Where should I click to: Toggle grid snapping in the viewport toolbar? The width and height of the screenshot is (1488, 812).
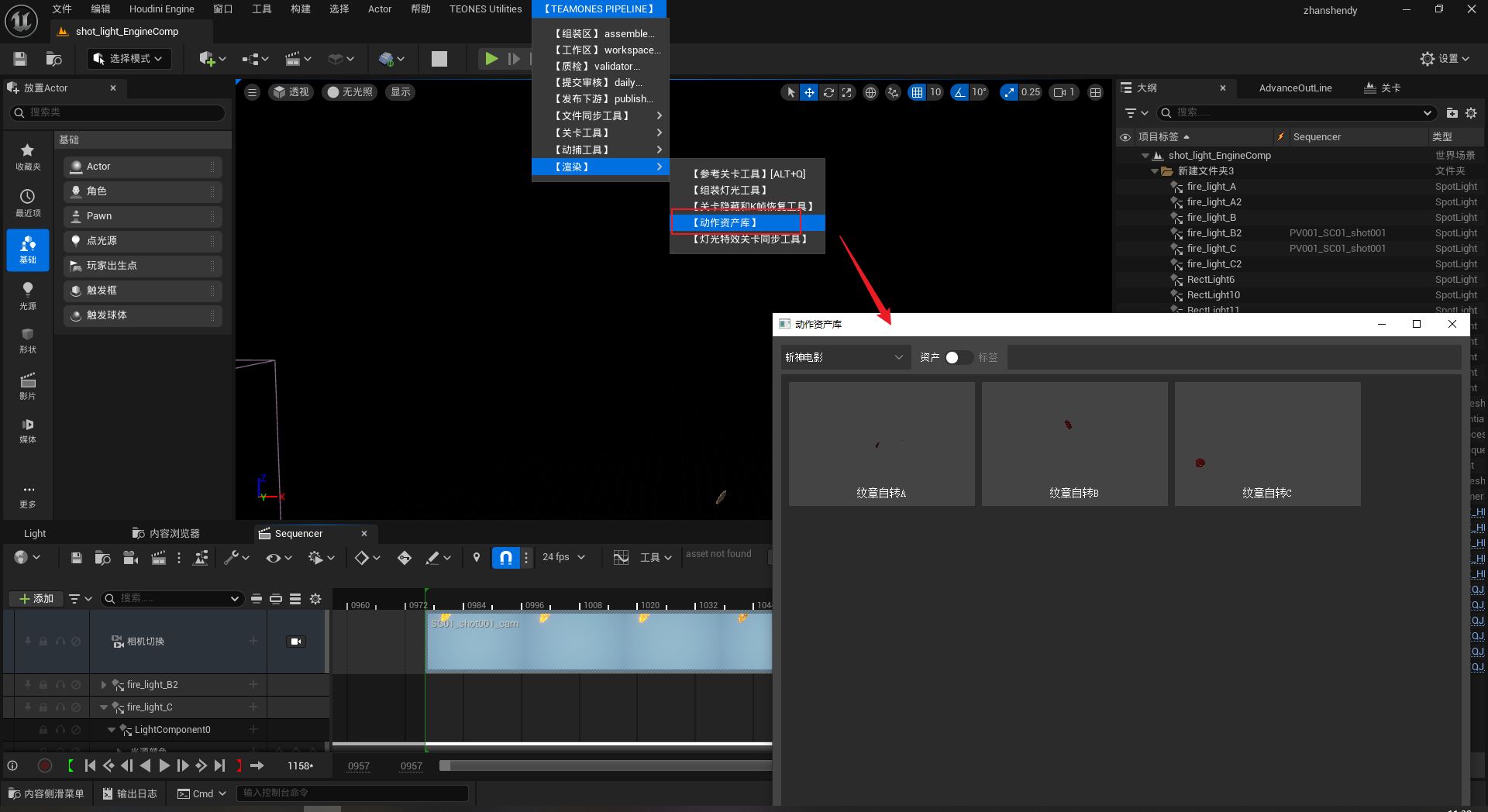pyautogui.click(x=918, y=92)
